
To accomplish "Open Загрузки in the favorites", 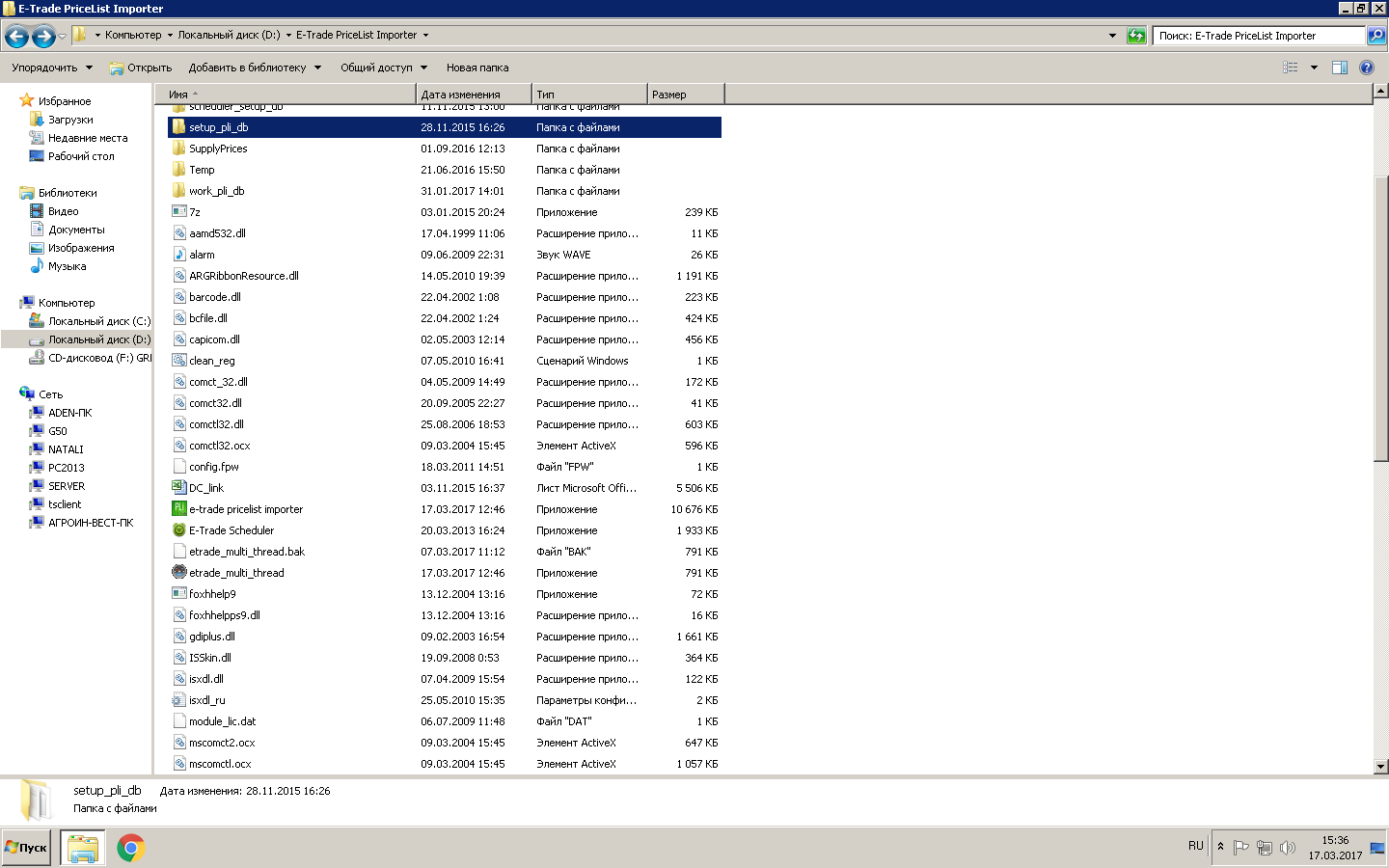I will [x=70, y=120].
